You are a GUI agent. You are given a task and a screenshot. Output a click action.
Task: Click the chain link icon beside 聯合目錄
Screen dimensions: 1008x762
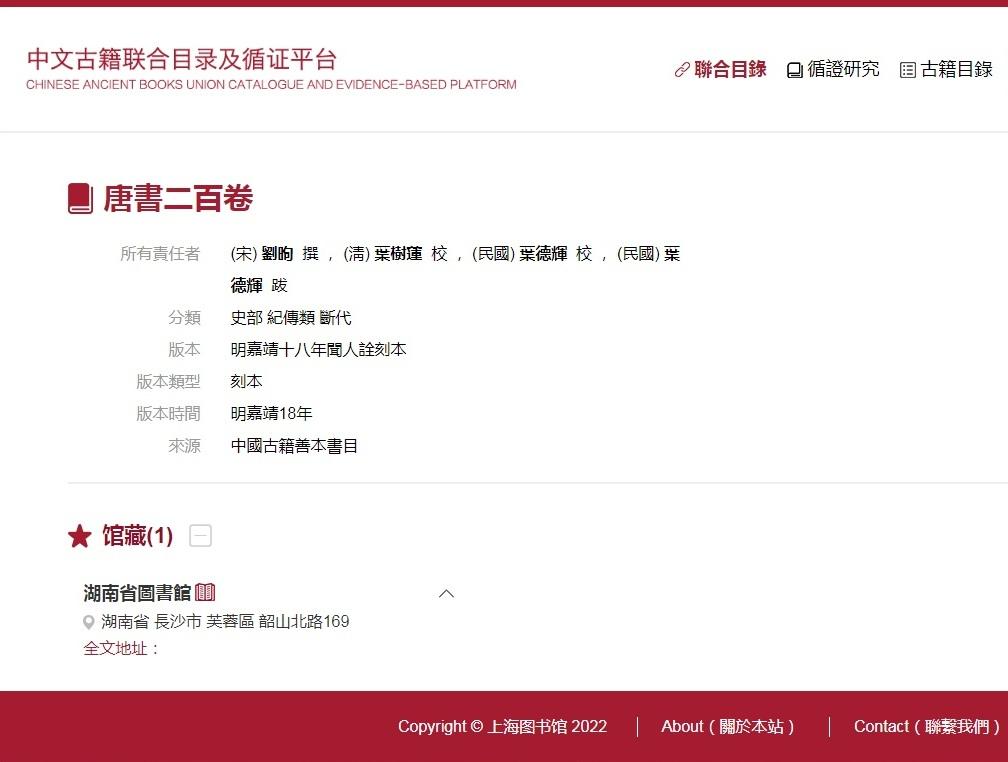[x=682, y=70]
